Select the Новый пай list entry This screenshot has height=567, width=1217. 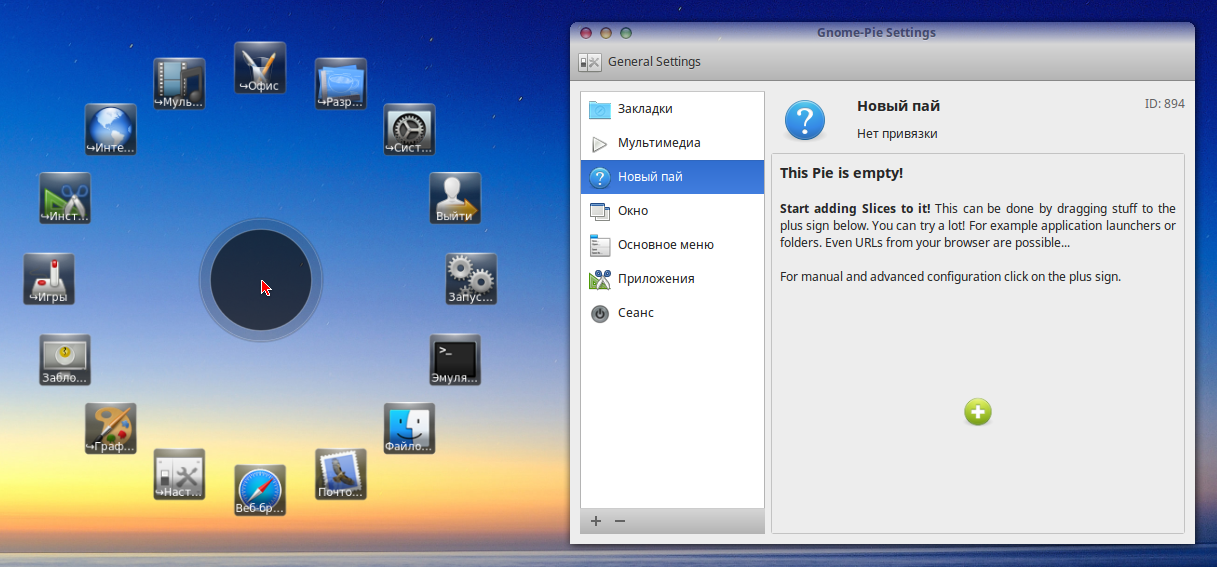pyautogui.click(x=672, y=177)
